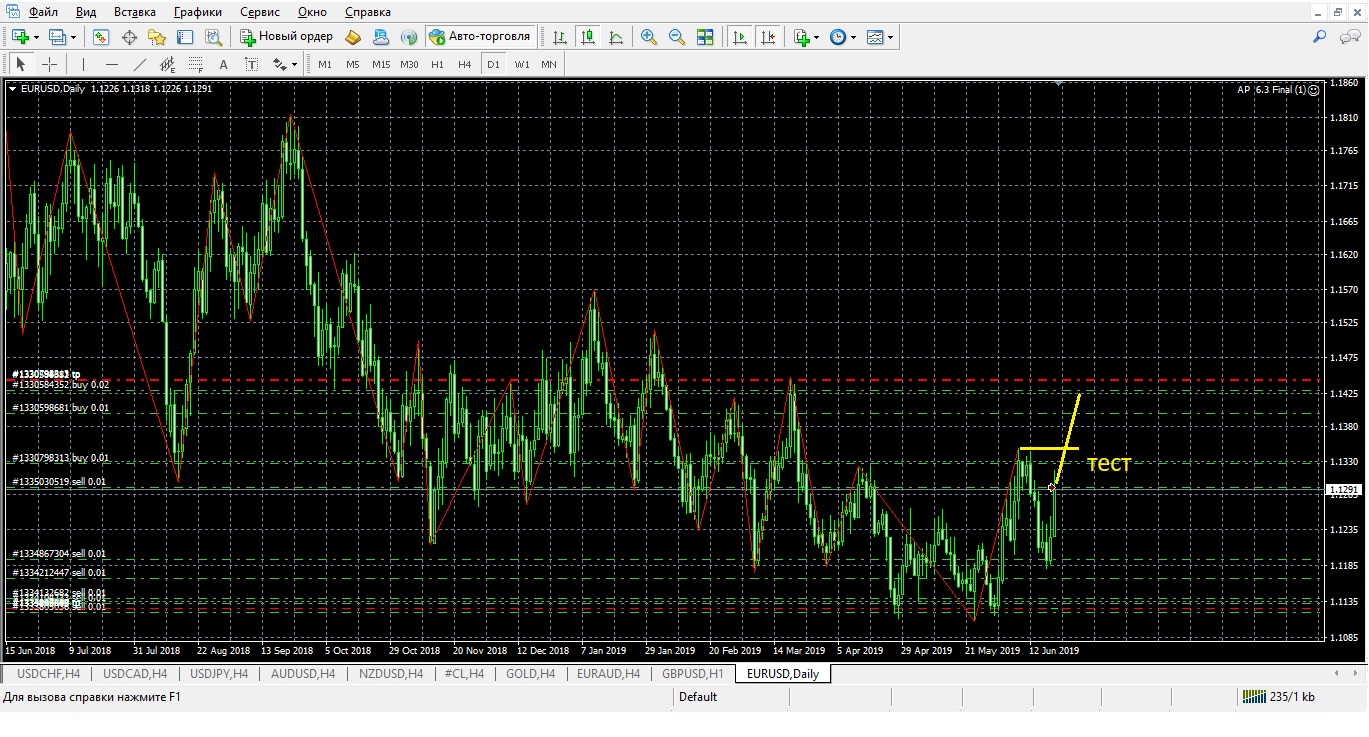Screen dimensions: 1369x737
Task: Switch to the GBPUSD,H1 chart tab
Action: 692,674
